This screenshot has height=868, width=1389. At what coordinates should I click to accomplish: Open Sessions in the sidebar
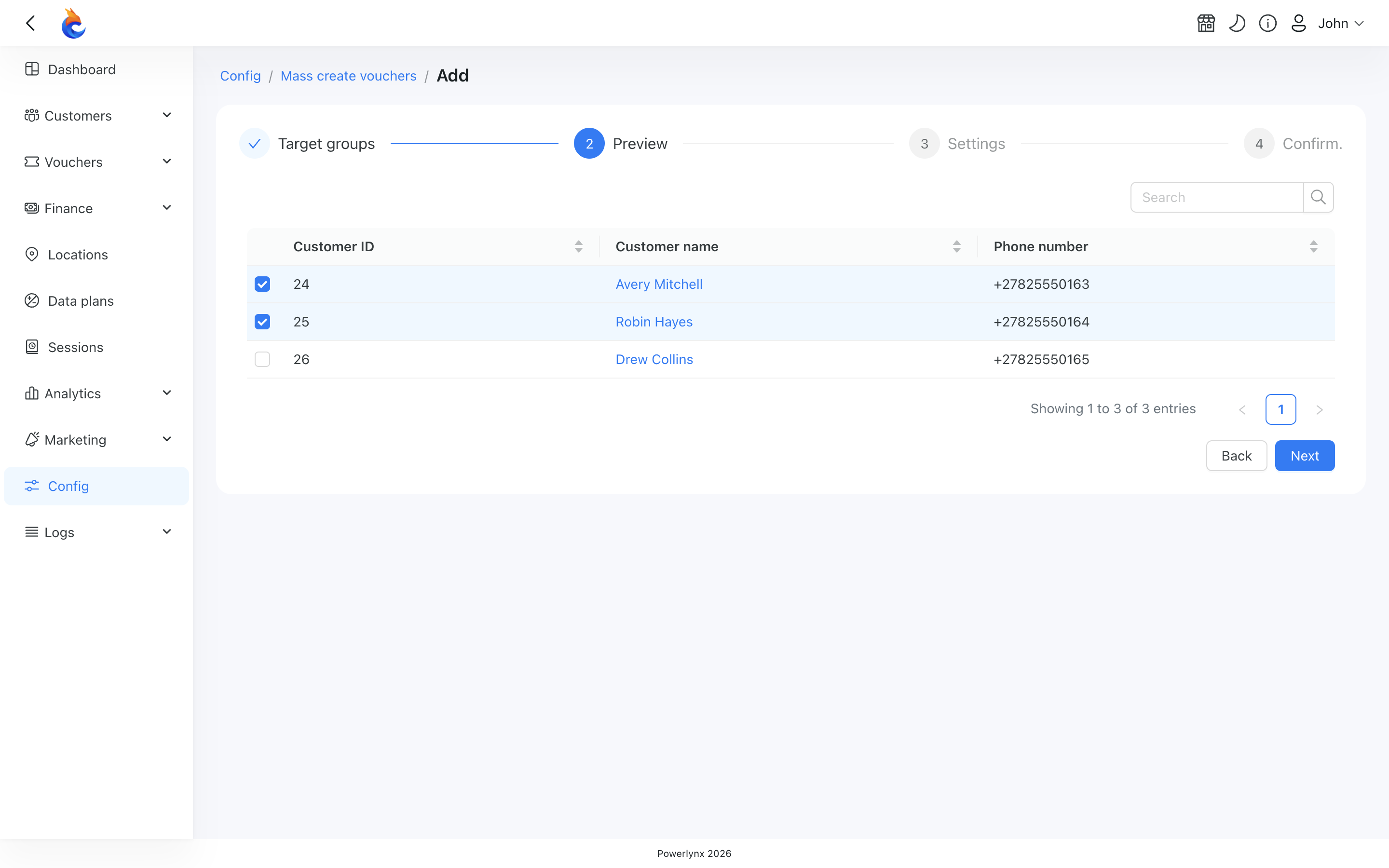coord(96,347)
